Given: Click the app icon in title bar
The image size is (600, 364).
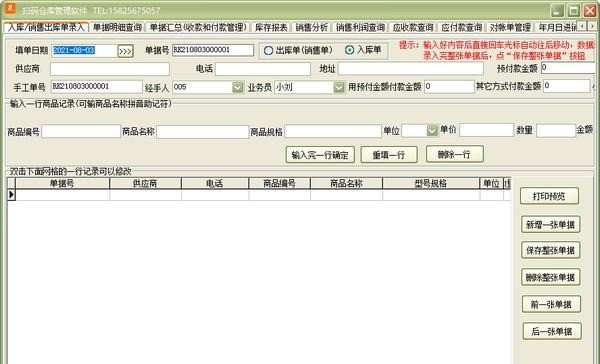Looking at the screenshot, I should coord(10,8).
